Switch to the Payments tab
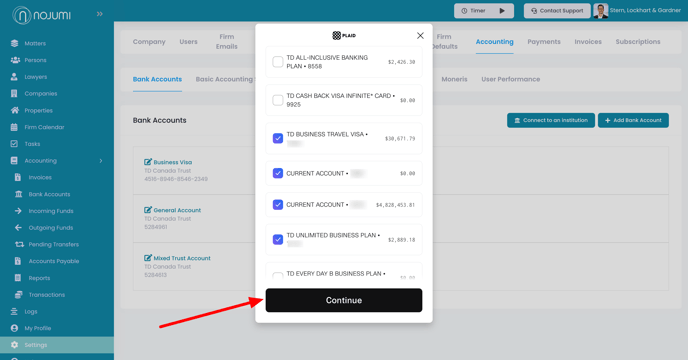 pyautogui.click(x=544, y=41)
